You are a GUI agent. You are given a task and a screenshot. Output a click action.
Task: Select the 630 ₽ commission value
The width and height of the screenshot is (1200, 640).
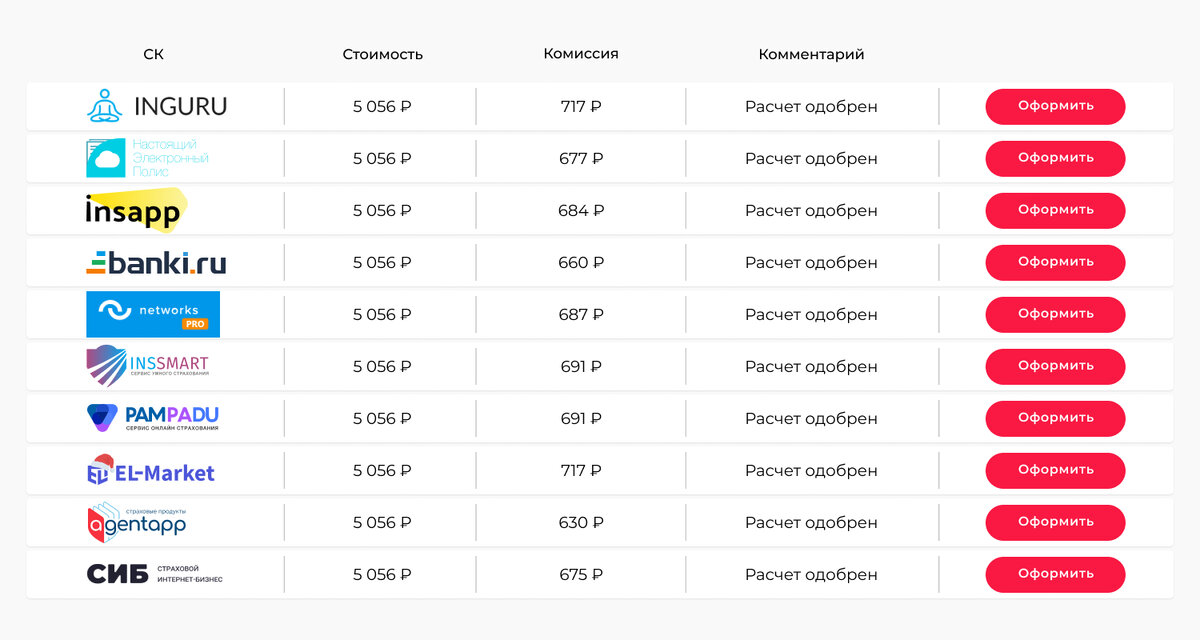(581, 523)
